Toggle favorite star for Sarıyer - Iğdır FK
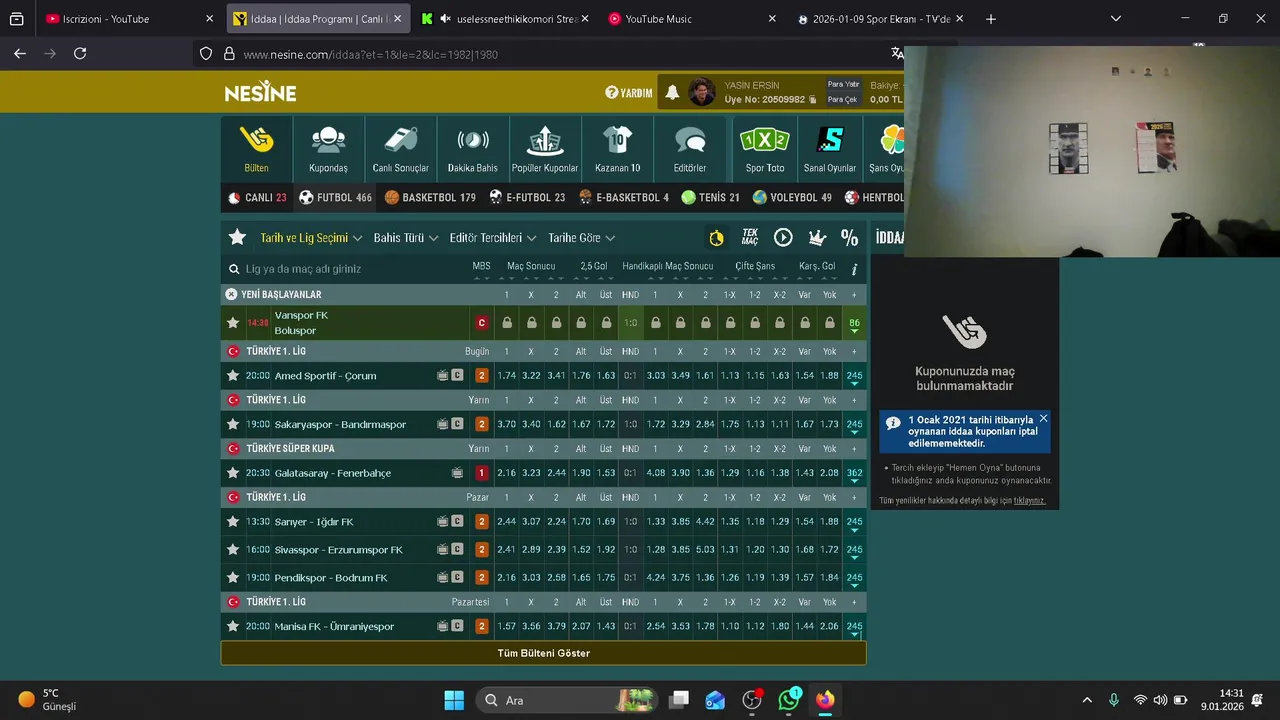The image size is (1280, 720). pyautogui.click(x=233, y=521)
